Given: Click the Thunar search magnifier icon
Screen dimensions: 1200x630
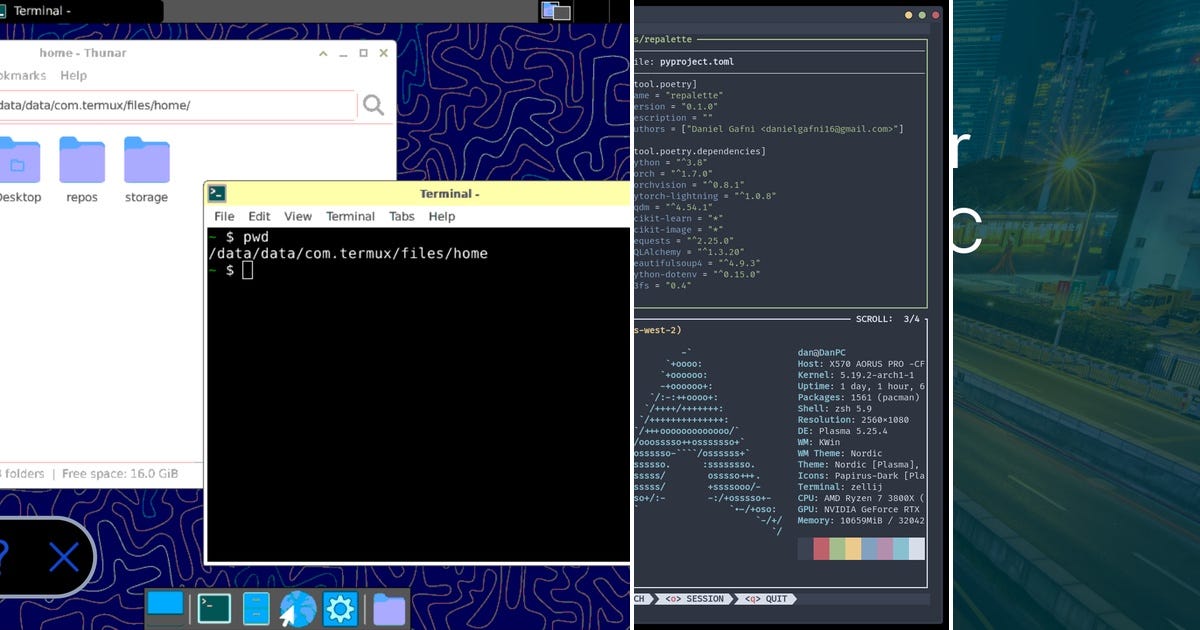Looking at the screenshot, I should (373, 104).
